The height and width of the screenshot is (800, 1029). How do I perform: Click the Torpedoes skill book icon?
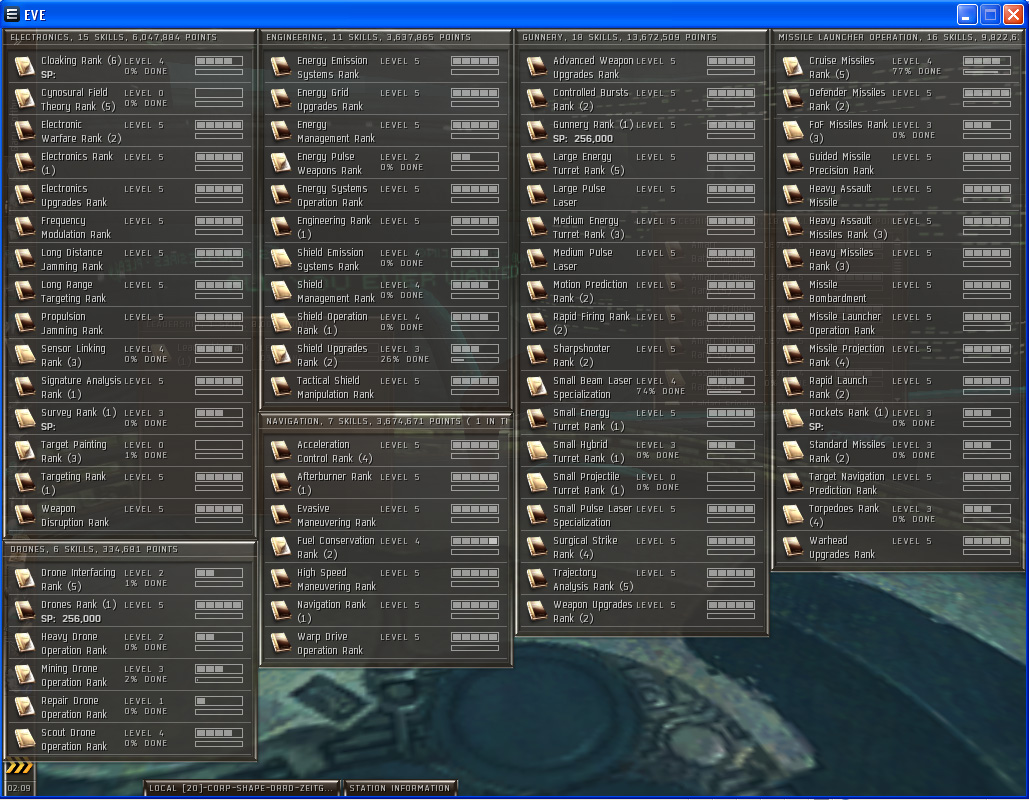pyautogui.click(x=792, y=515)
